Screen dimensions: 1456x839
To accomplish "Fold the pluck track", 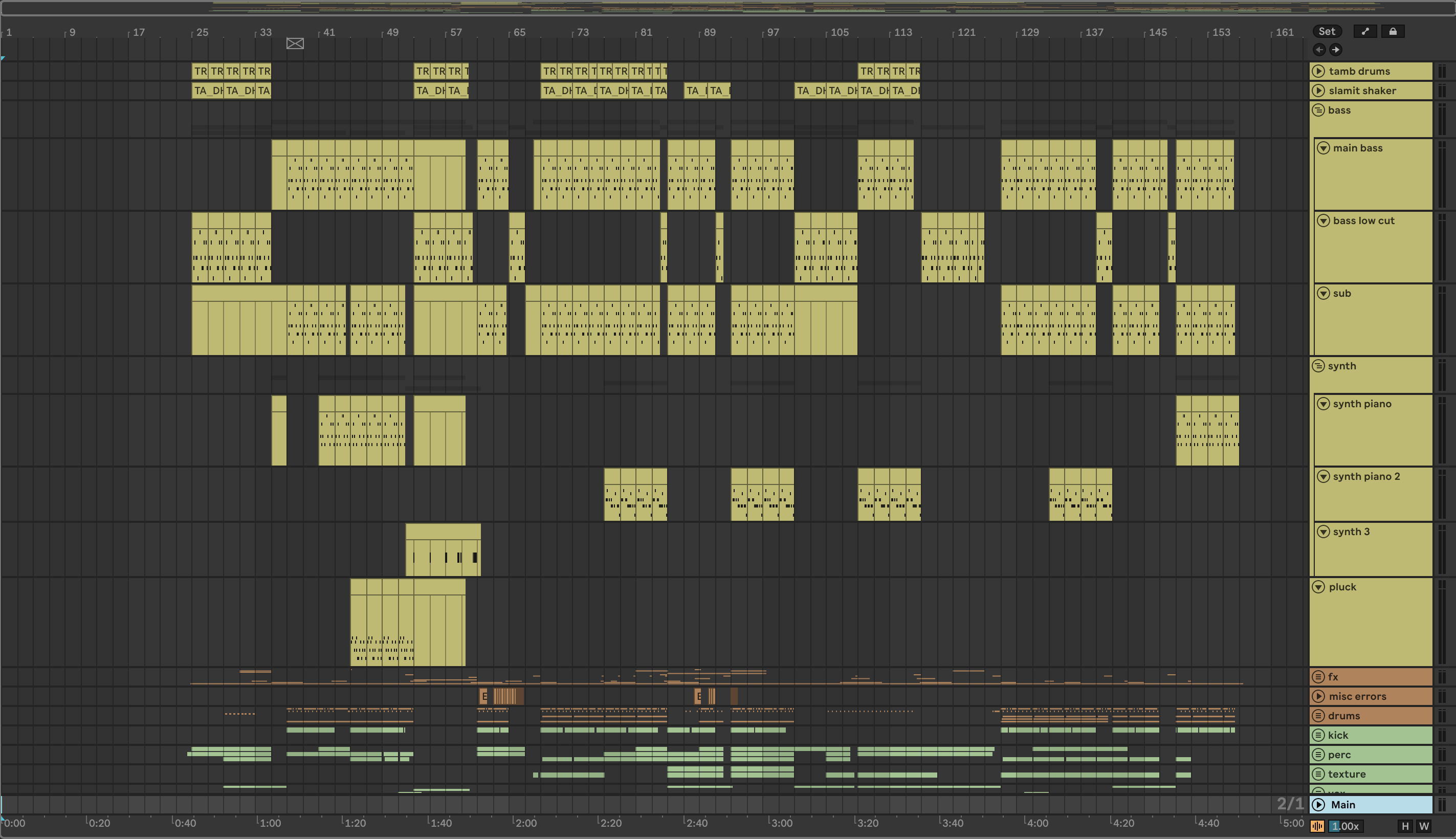I will 1318,587.
